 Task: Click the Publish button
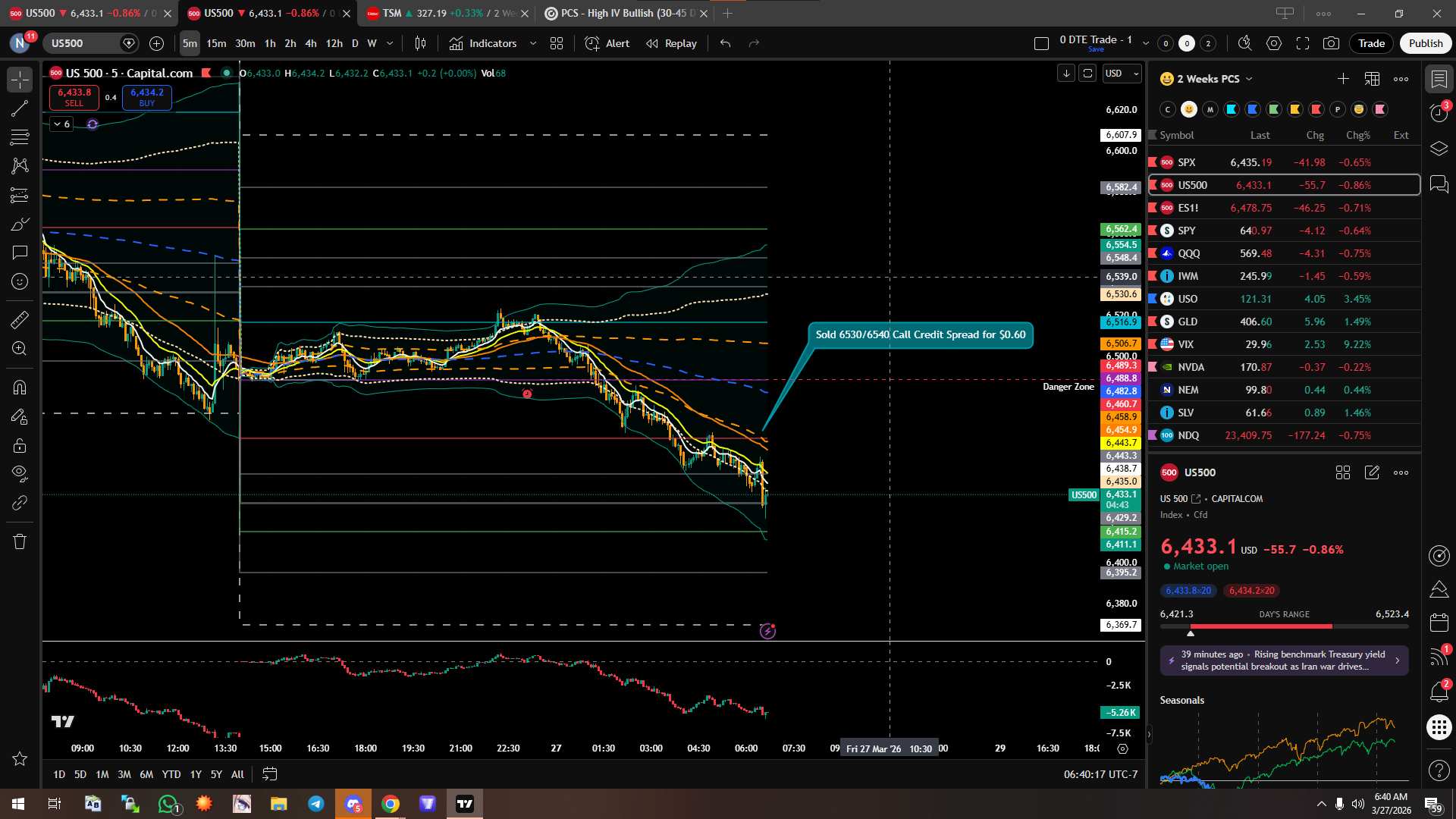point(1425,43)
